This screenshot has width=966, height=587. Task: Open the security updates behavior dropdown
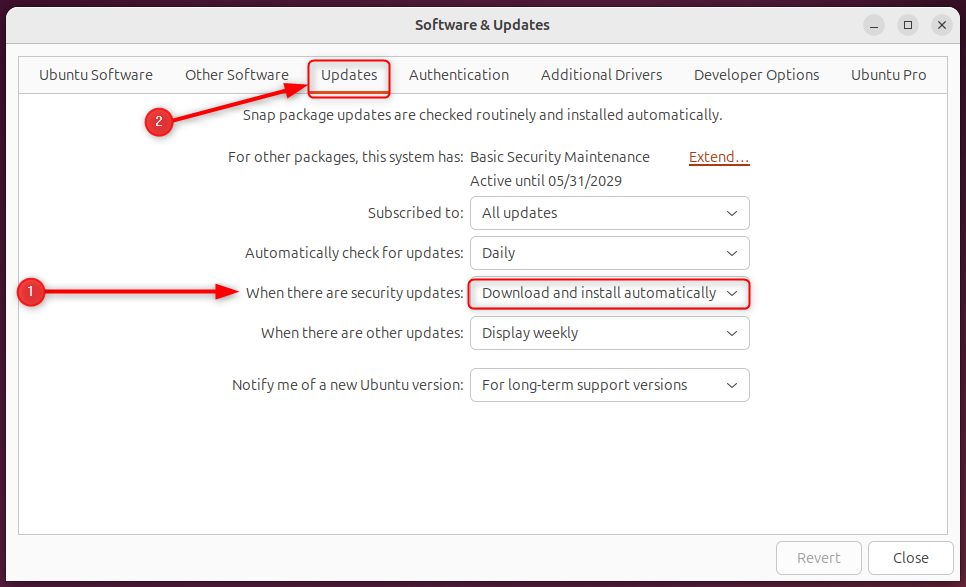(x=609, y=293)
